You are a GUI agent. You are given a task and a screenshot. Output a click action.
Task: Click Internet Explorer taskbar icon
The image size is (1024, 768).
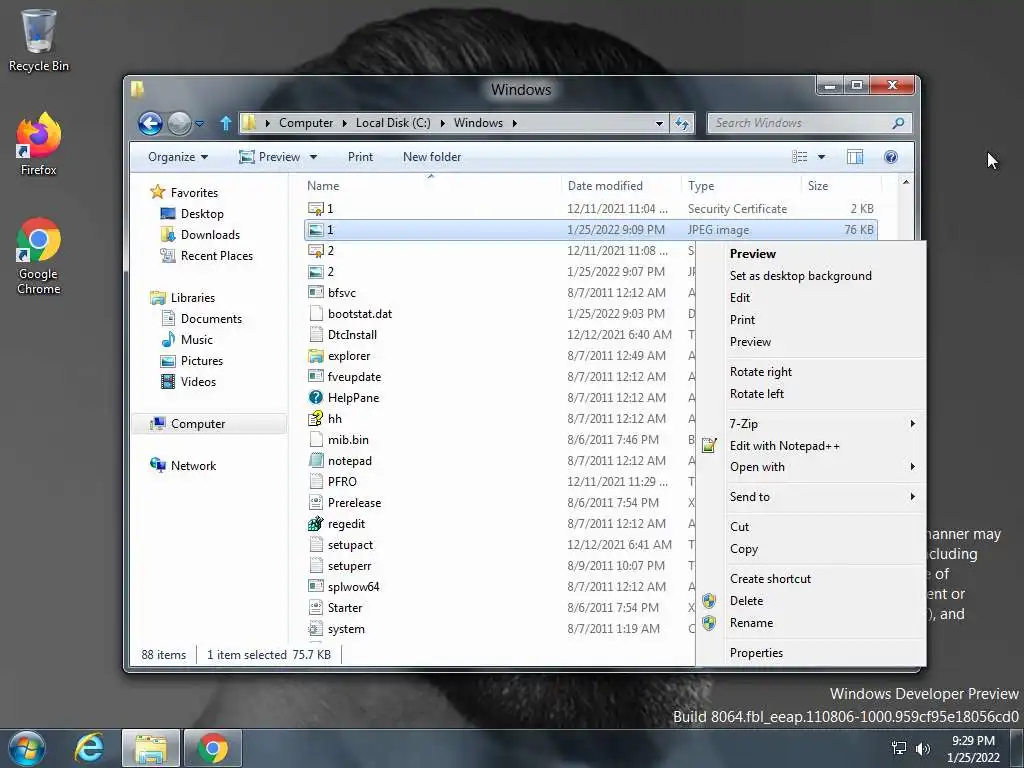89,748
